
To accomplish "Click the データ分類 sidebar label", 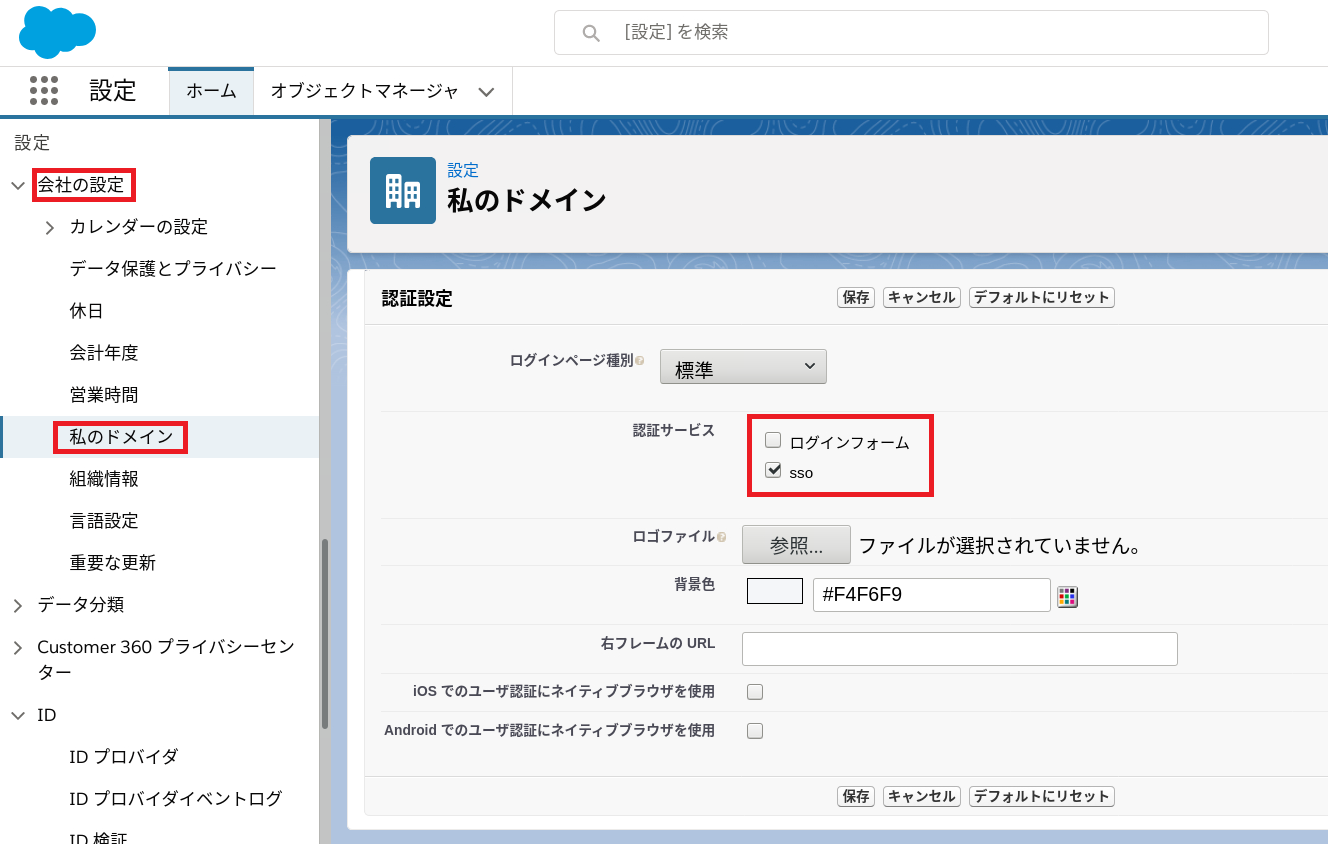I will (x=81, y=605).
